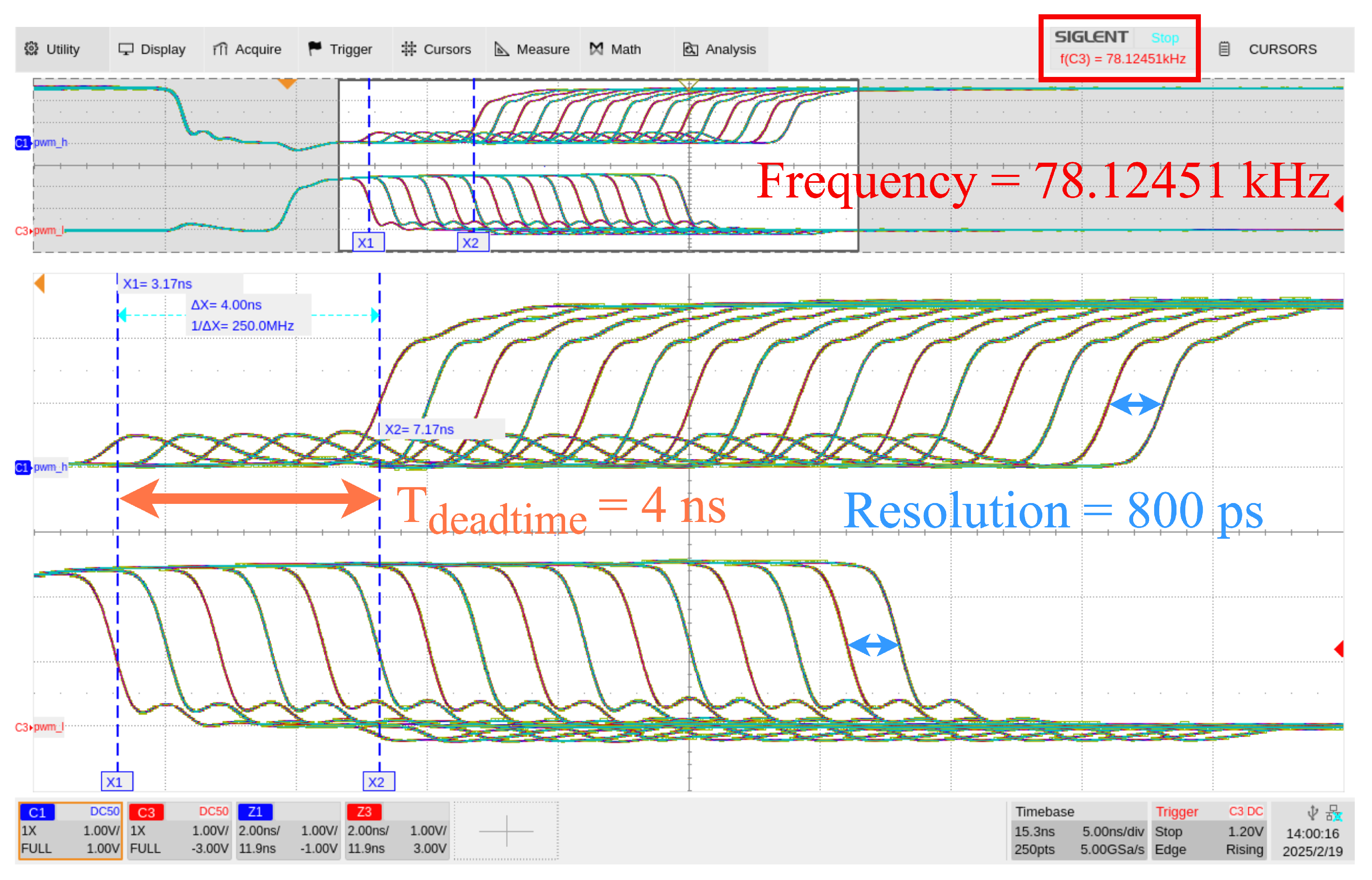The image size is (1372, 880).
Task: Open the Trigger menu
Action: pyautogui.click(x=341, y=49)
